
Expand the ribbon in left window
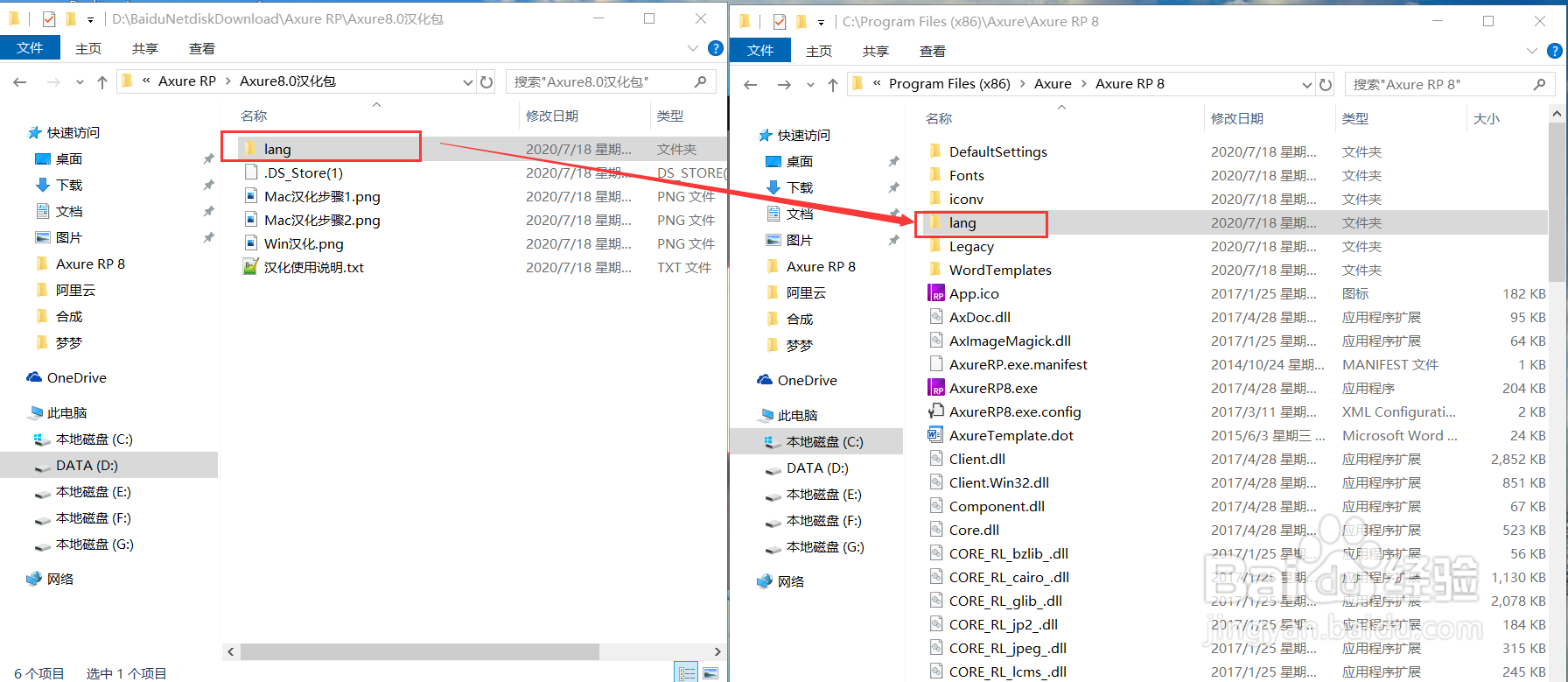pos(693,48)
